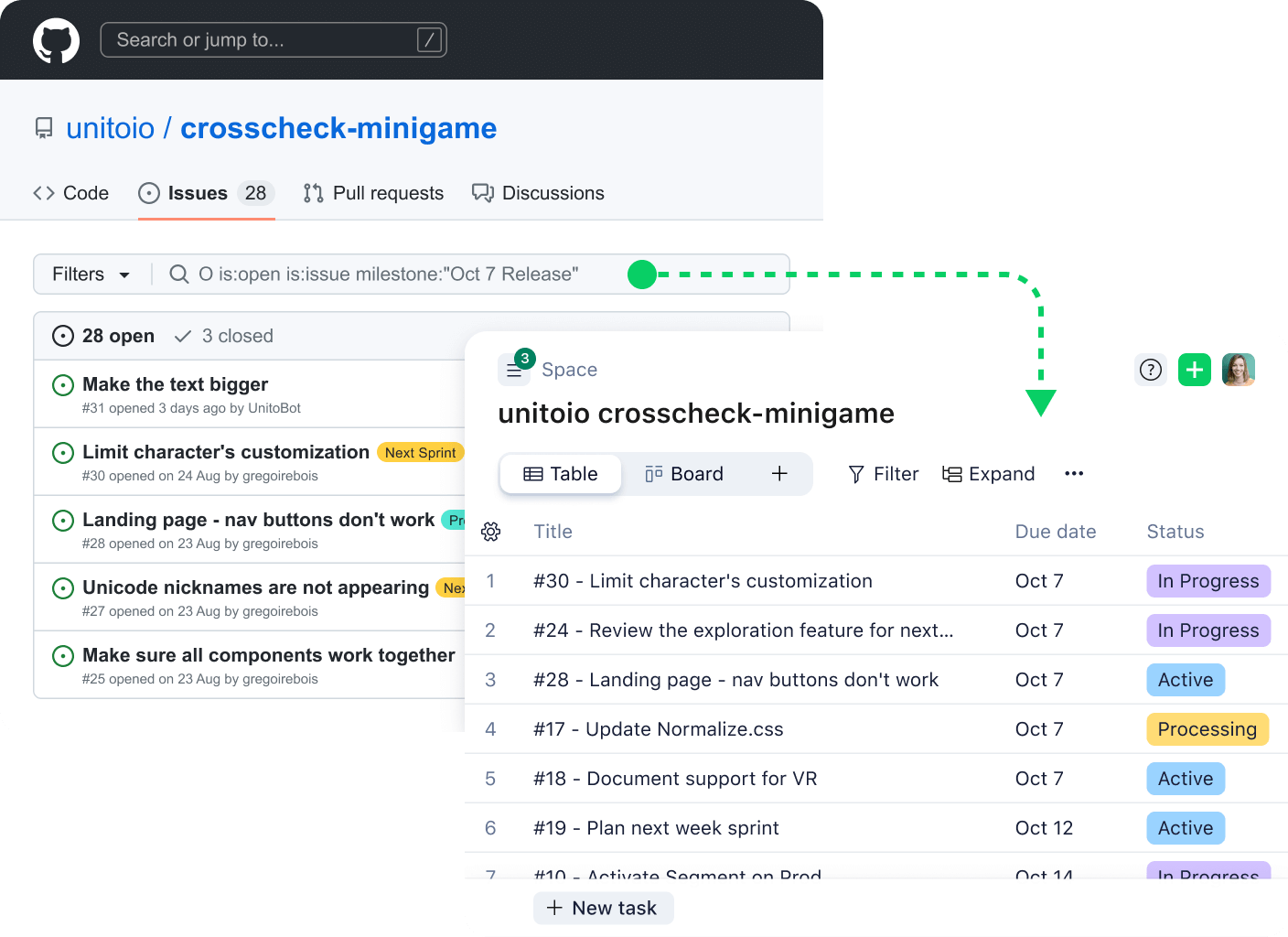Open the Pull requests tab
The height and width of the screenshot is (937, 1288).
373,193
